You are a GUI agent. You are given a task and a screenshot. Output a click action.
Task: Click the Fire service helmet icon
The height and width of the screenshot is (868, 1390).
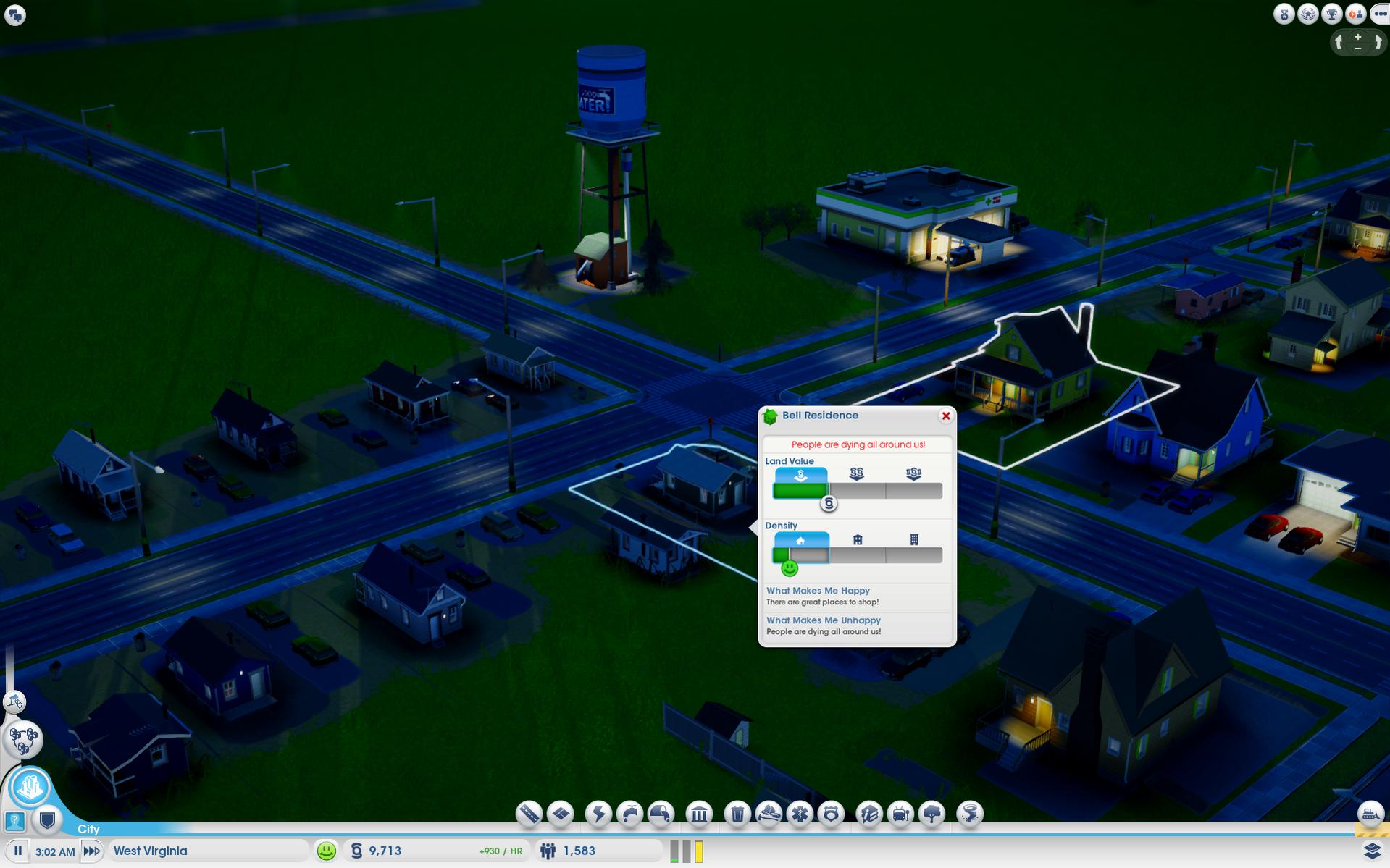769,814
